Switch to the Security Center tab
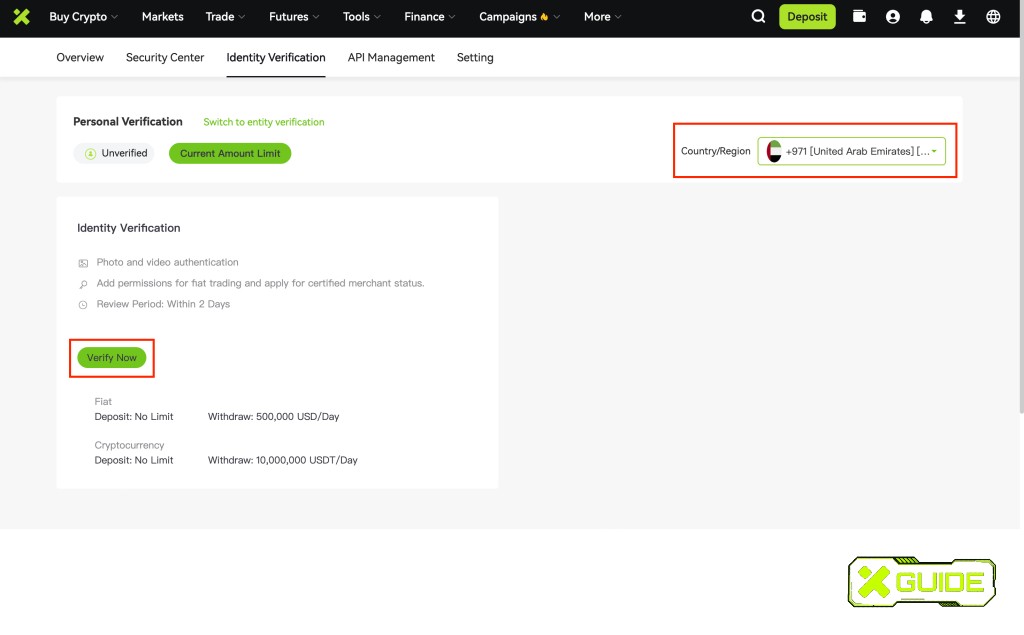This screenshot has width=1024, height=635. tap(165, 57)
